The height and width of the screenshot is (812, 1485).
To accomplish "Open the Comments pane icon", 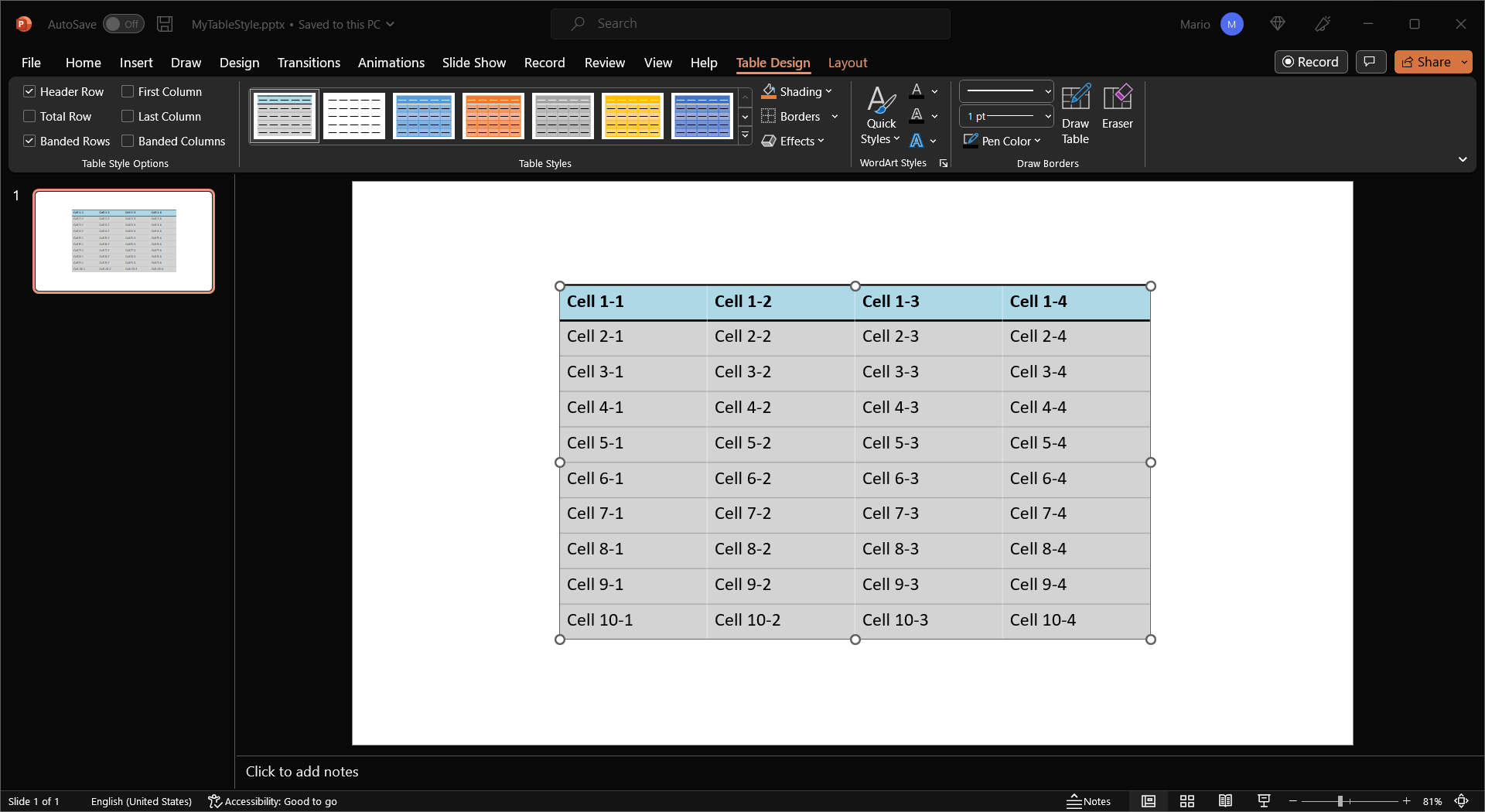I will [1370, 62].
